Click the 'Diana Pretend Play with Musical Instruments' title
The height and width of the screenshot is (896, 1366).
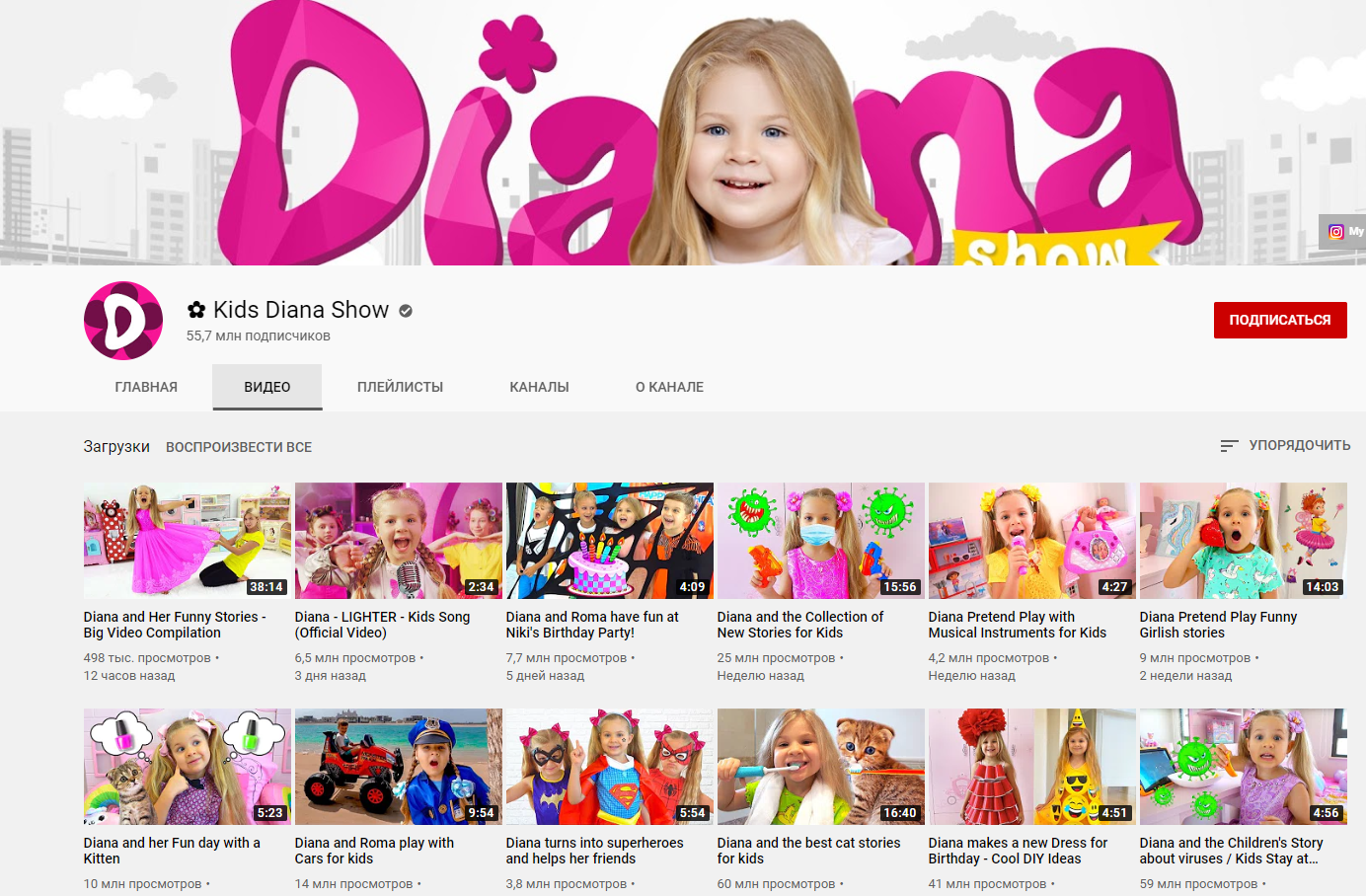pyautogui.click(x=1017, y=625)
